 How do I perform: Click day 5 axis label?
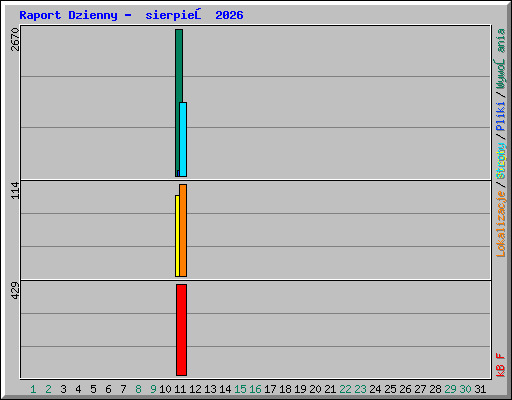[93, 389]
